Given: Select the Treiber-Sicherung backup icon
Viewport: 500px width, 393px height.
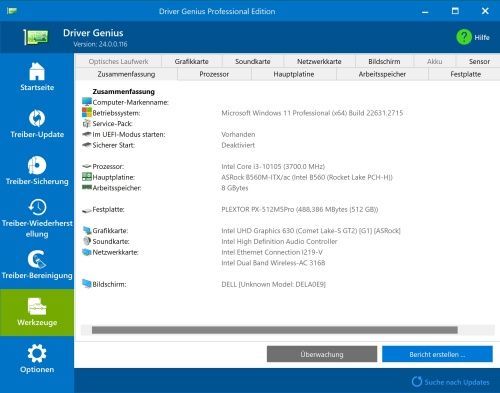Looking at the screenshot, I should coord(37,165).
